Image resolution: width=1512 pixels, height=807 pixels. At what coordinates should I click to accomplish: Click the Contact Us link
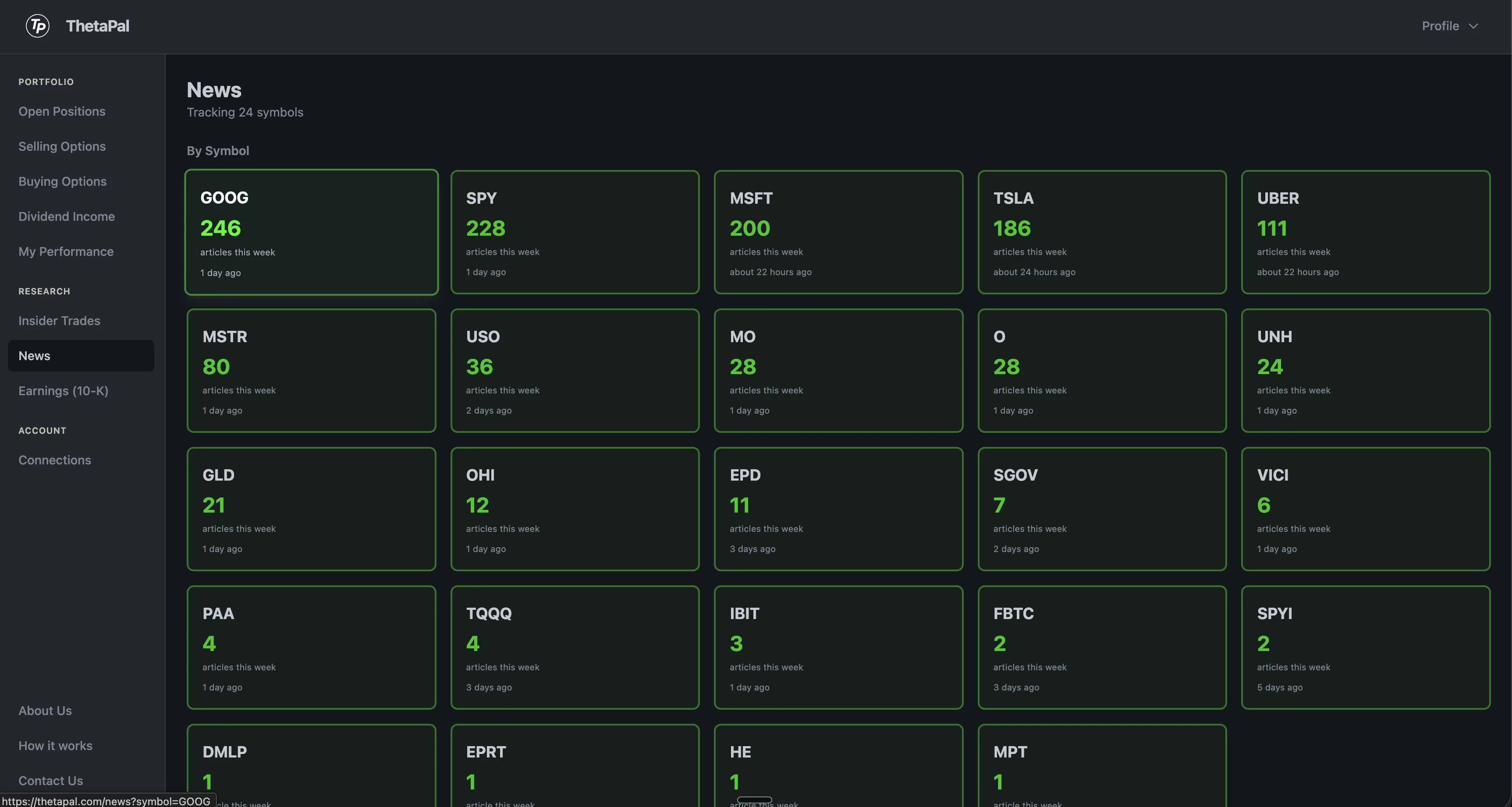50,781
